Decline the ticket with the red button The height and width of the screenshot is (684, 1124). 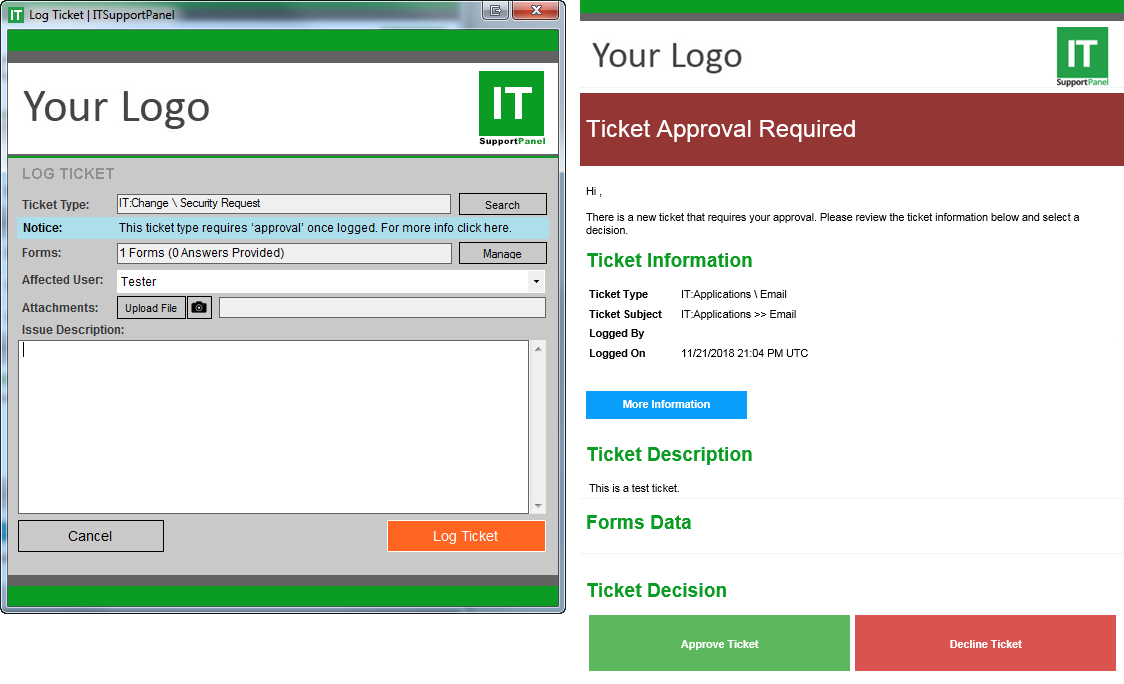point(985,643)
